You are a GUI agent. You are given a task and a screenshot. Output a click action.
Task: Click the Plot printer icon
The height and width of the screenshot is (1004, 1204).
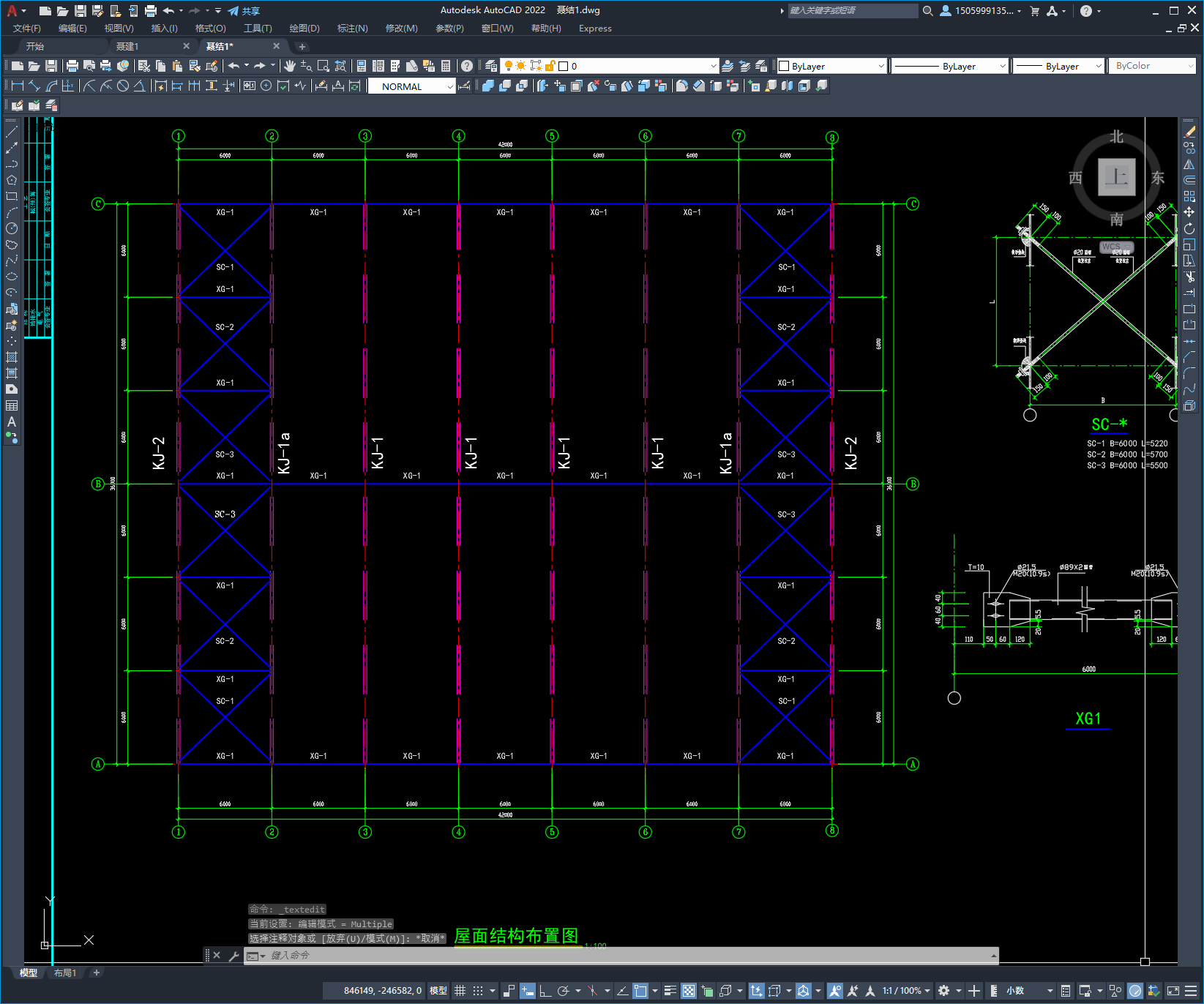[x=72, y=66]
